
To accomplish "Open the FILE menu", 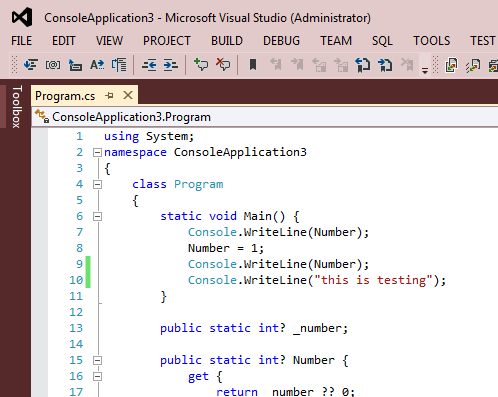I will pyautogui.click(x=21, y=41).
